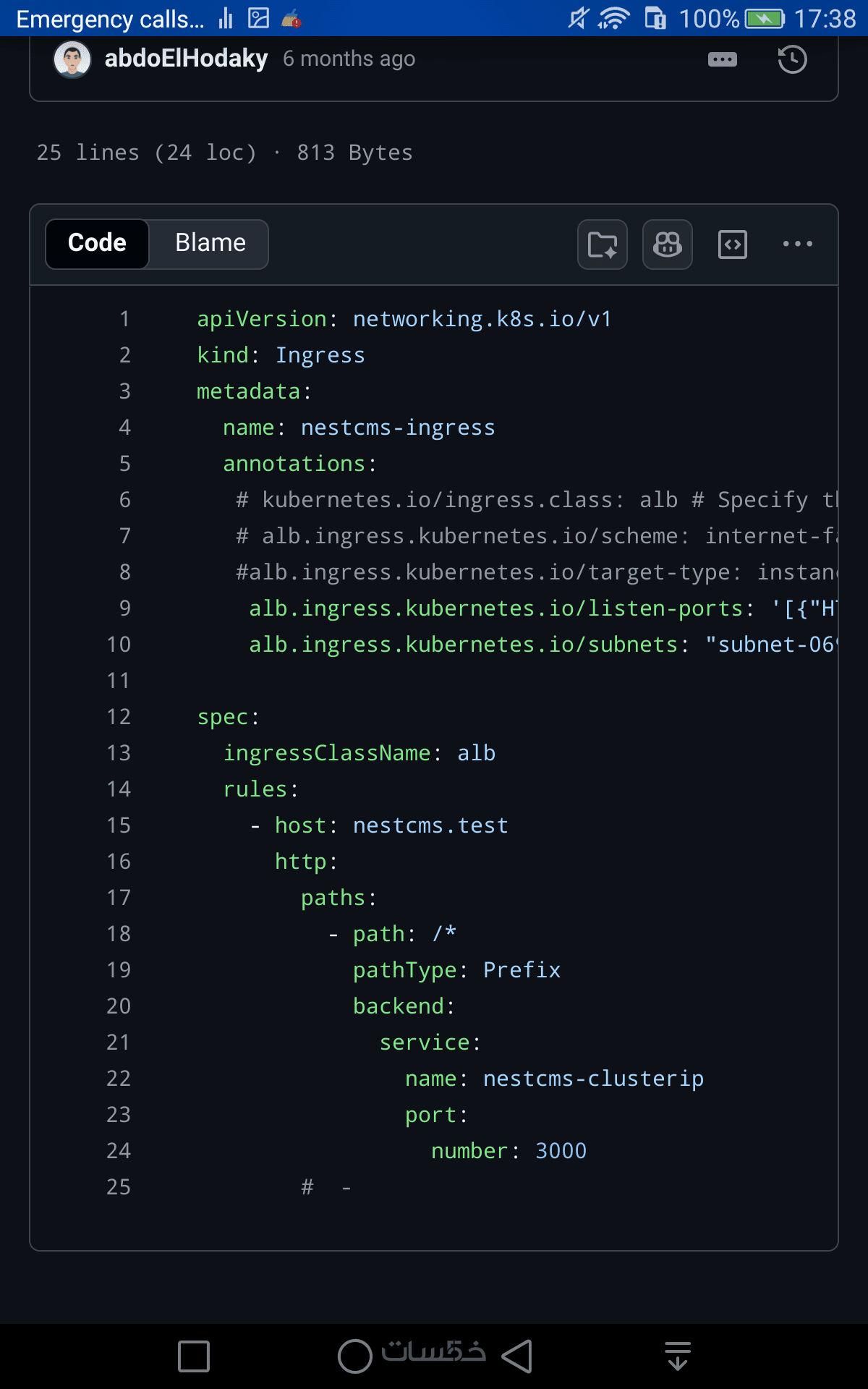The height and width of the screenshot is (1389, 868).
Task: Tap Wi-Fi status bar icon
Action: pyautogui.click(x=613, y=18)
